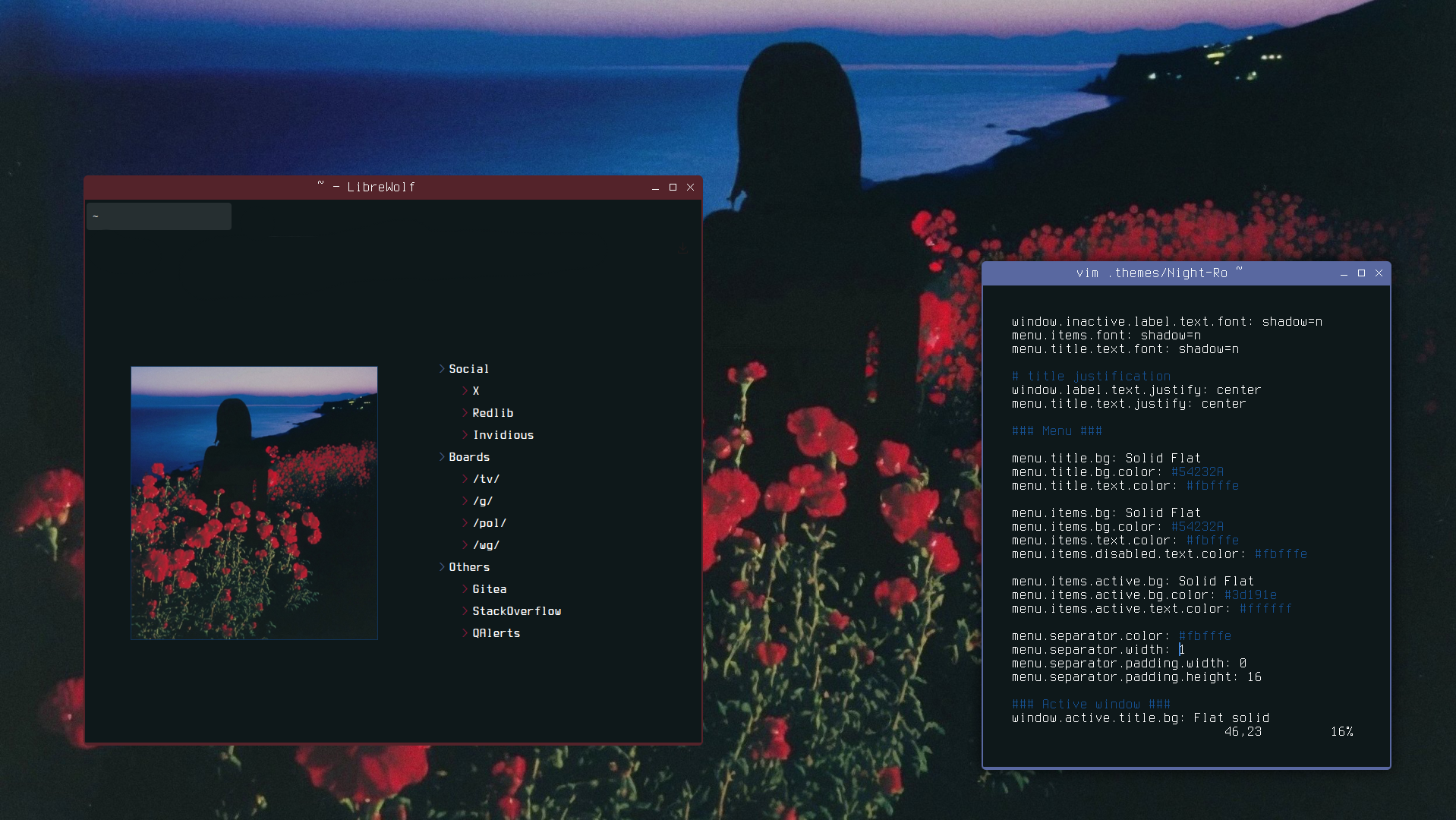Click chevron next to QAlerts
Screen dimensions: 1456x820
click(465, 633)
